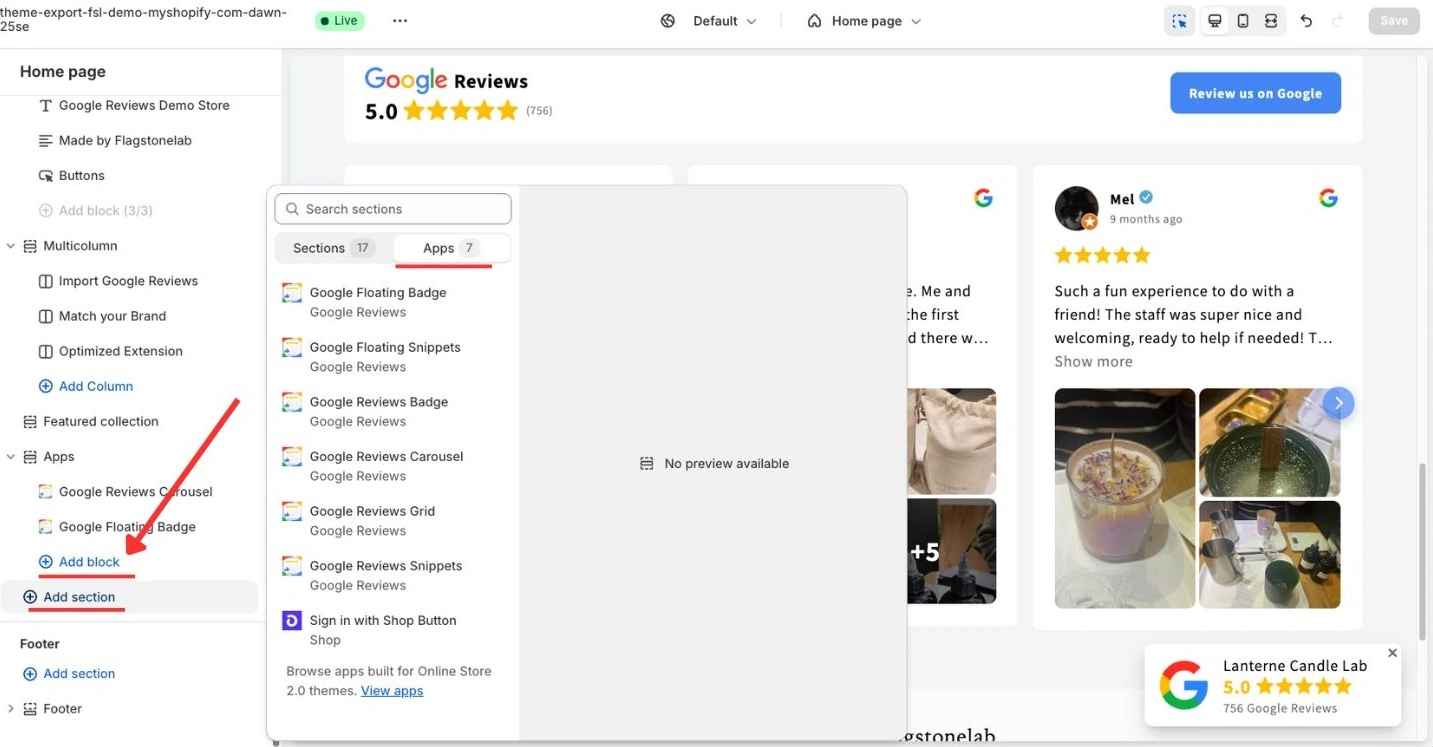Click Add section above Footer heading
Image resolution: width=1433 pixels, height=747 pixels.
(x=79, y=597)
